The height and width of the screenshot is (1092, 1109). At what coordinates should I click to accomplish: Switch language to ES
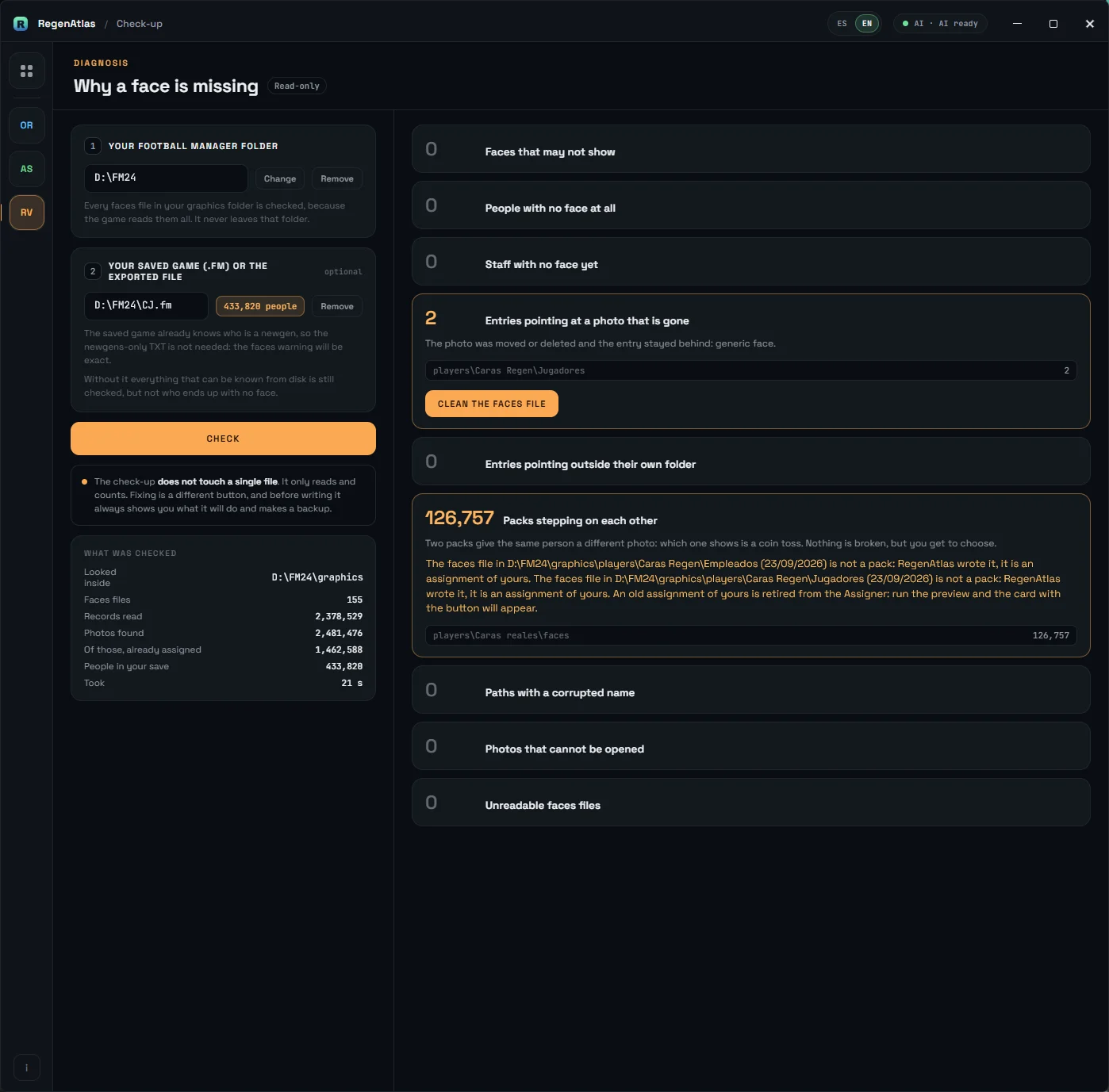(842, 24)
